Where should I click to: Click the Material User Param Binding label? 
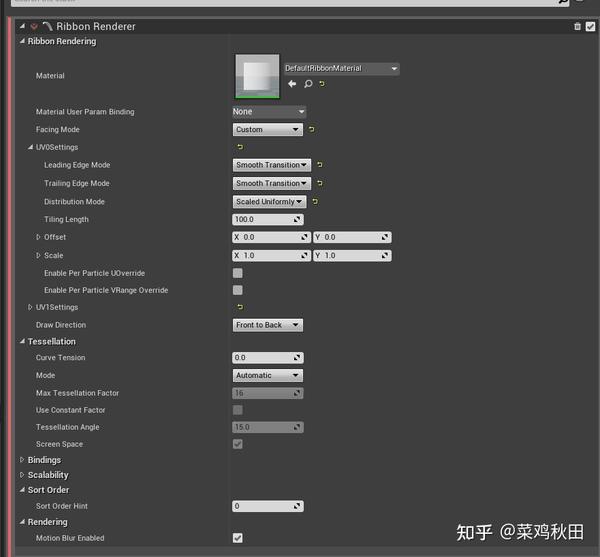click(85, 112)
